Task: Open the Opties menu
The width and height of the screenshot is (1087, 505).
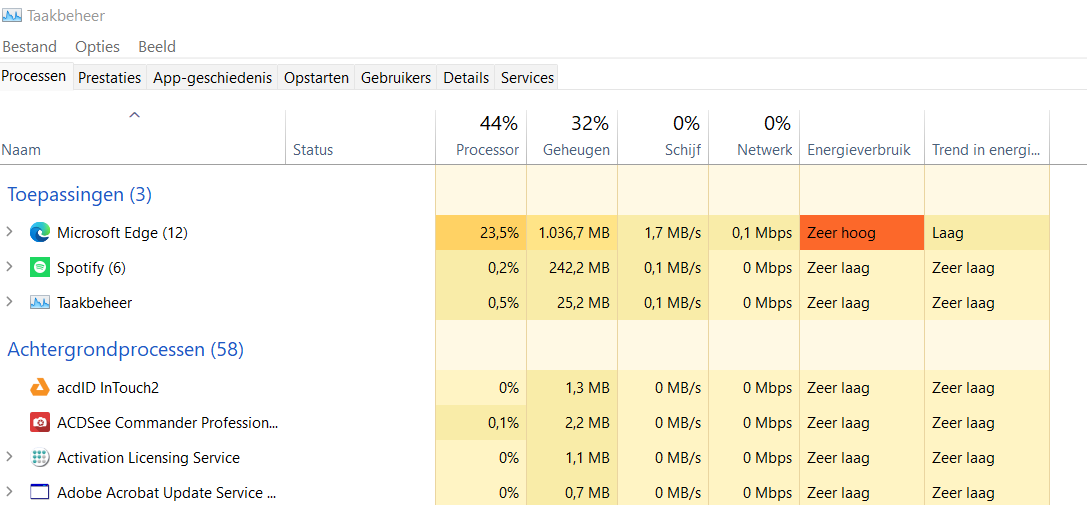Action: [98, 46]
